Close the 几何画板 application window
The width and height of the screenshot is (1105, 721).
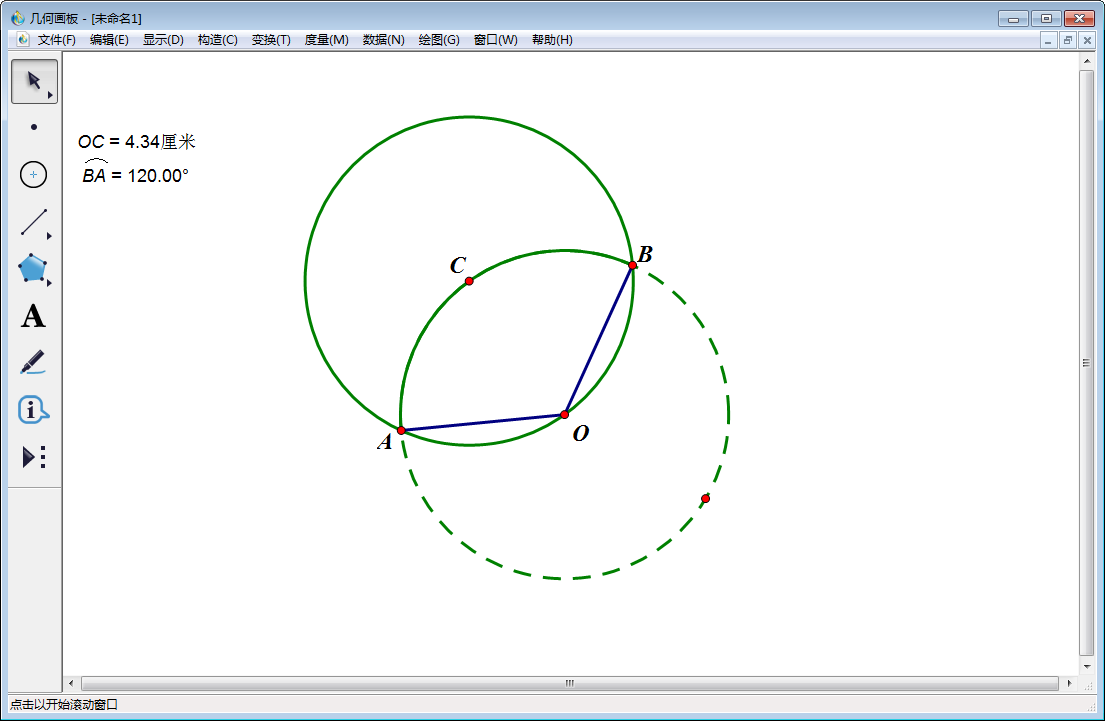[x=1079, y=19]
